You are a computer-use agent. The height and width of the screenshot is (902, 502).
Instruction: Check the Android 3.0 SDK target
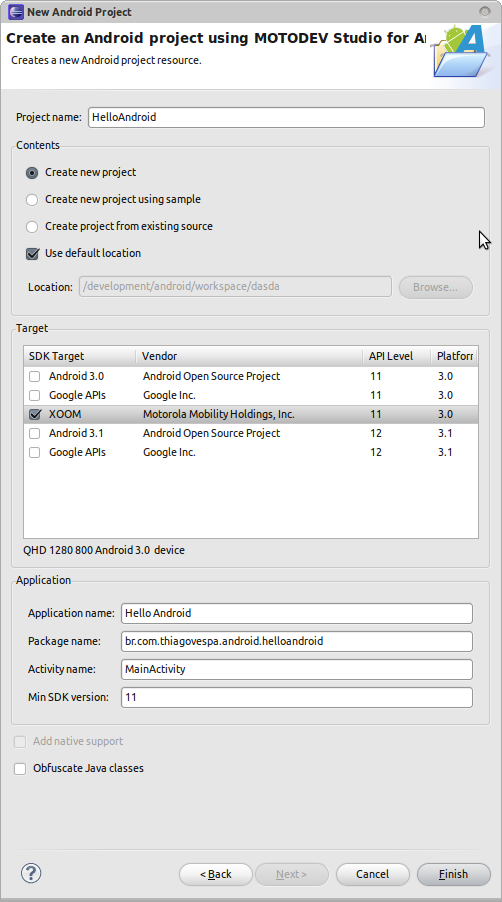tap(35, 376)
